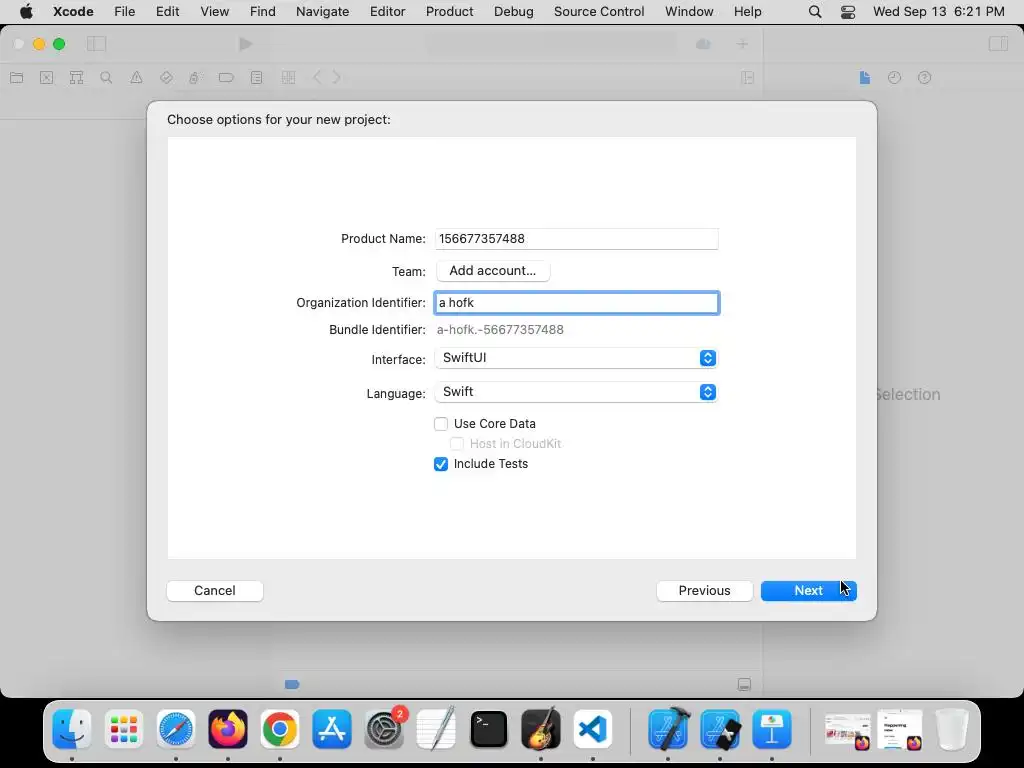Click the date and time in menu bar
Screen dimensions: 1024x768
[x=938, y=11]
